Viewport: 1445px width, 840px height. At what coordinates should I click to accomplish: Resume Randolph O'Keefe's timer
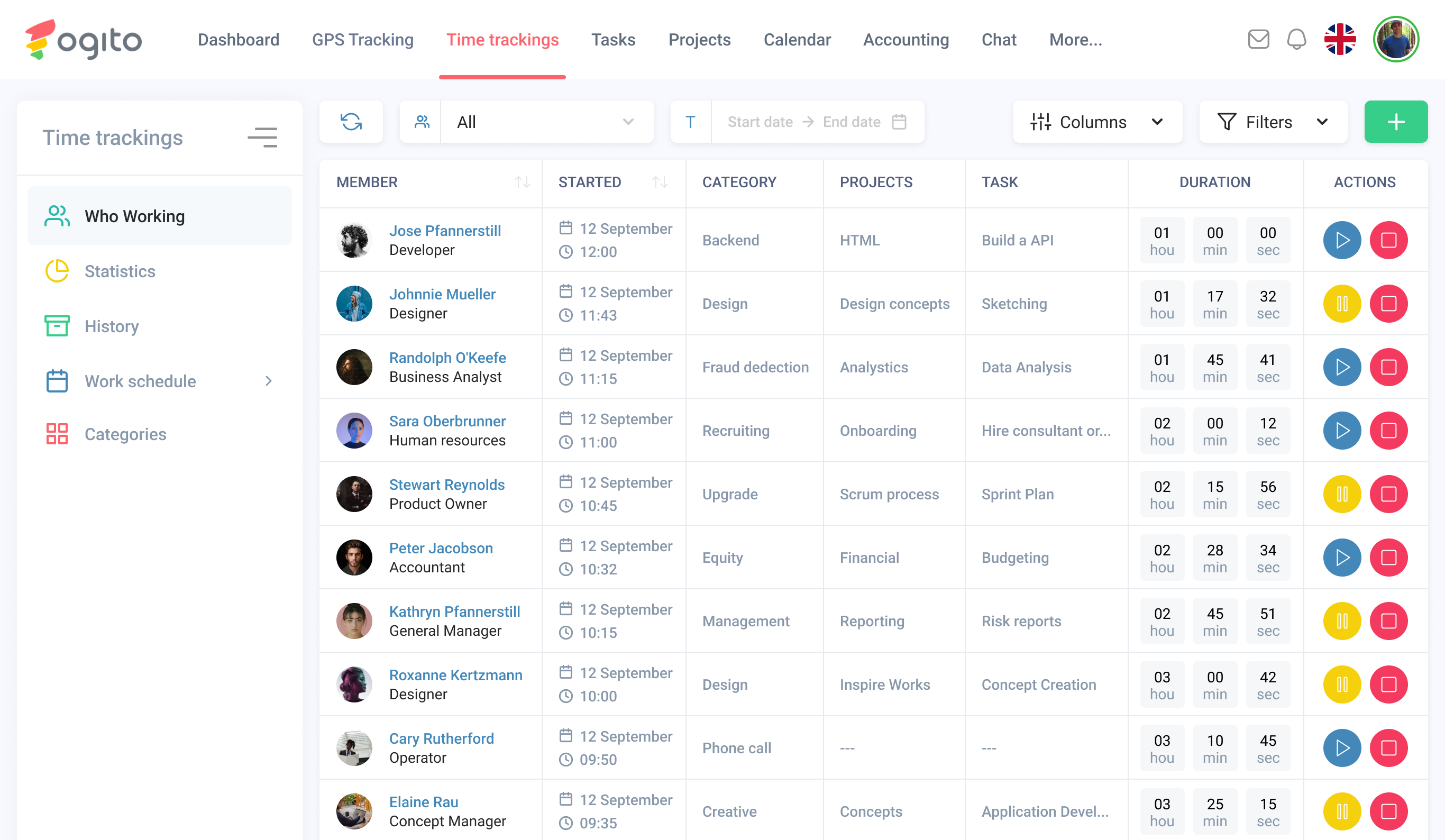[x=1342, y=368]
